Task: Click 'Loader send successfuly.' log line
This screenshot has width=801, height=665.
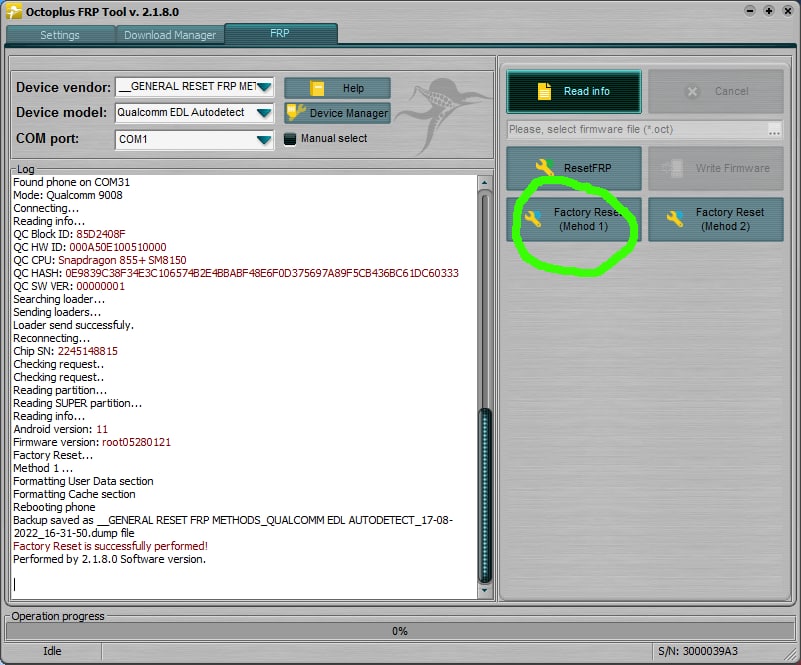Action: [x=74, y=325]
